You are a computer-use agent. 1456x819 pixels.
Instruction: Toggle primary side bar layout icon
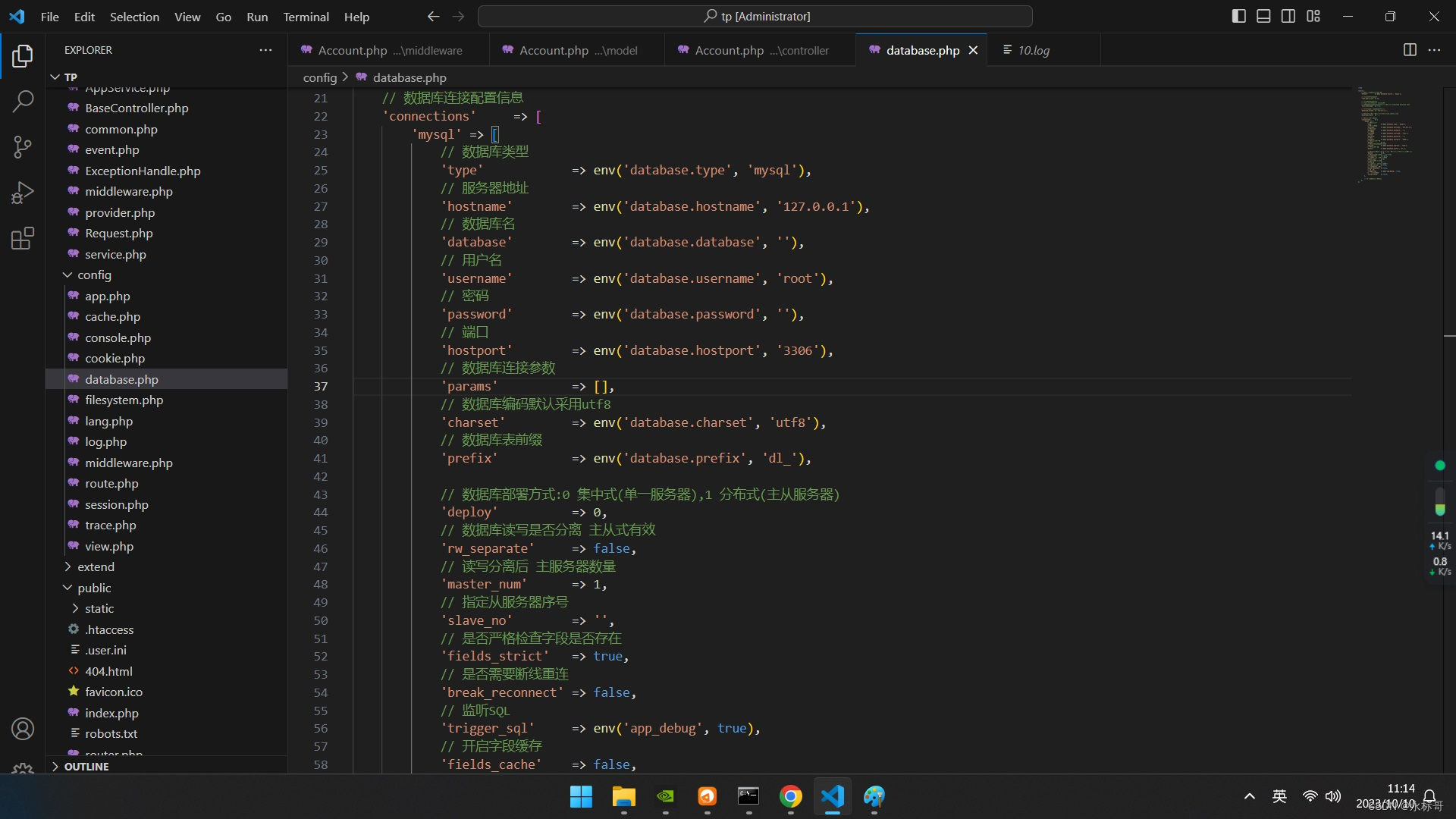point(1239,16)
